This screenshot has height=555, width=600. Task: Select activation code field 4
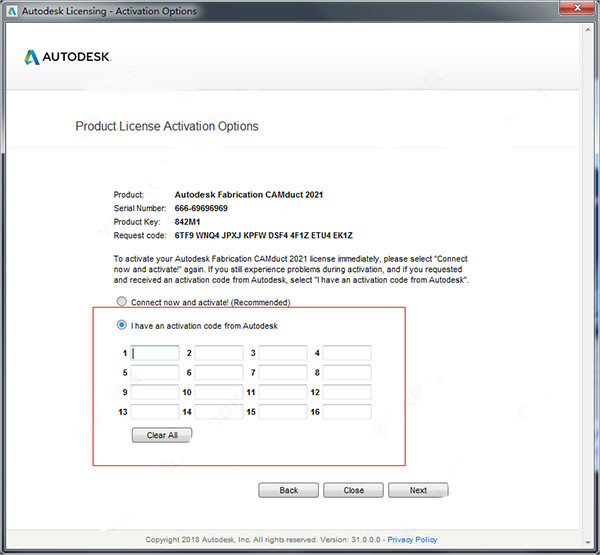(x=347, y=353)
